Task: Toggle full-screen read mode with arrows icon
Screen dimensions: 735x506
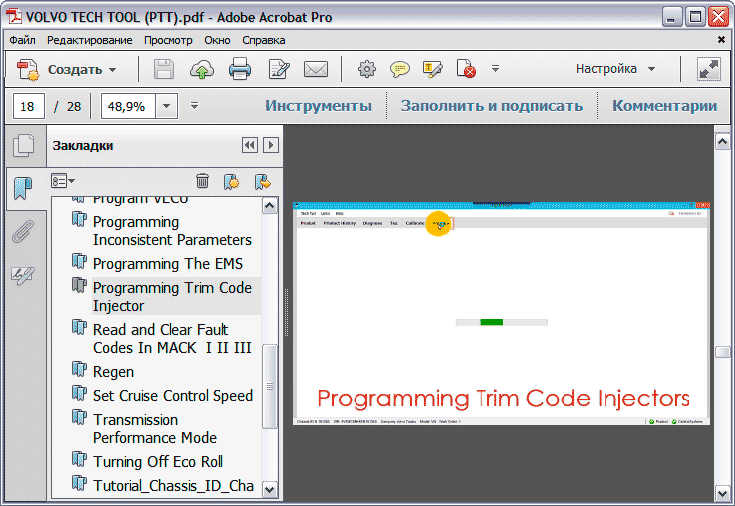Action: pos(709,70)
